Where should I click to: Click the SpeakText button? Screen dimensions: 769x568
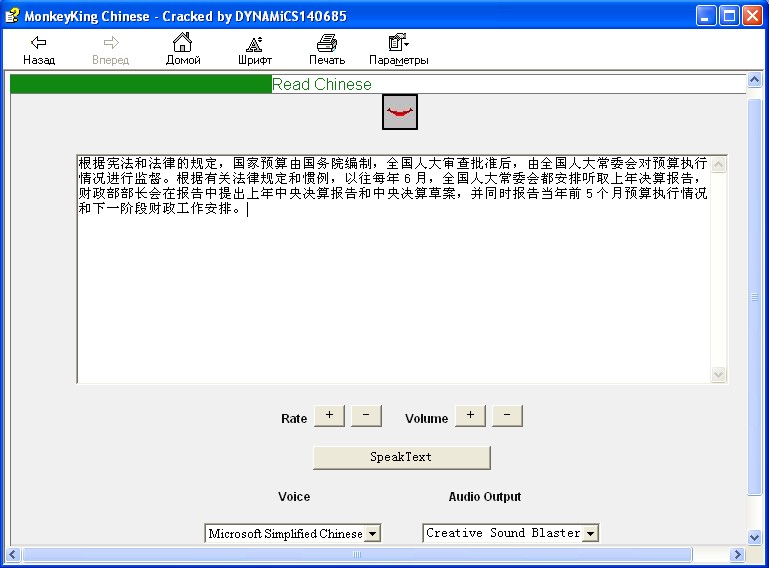(402, 457)
